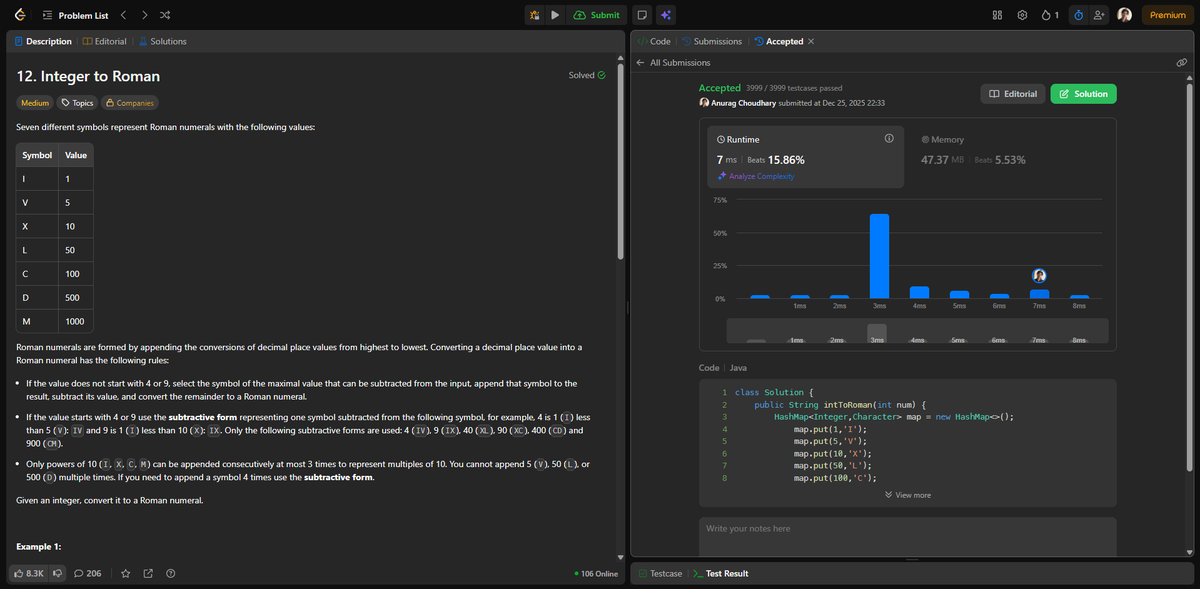The width and height of the screenshot is (1200, 589).
Task: Open the Code tab
Action: pos(654,41)
